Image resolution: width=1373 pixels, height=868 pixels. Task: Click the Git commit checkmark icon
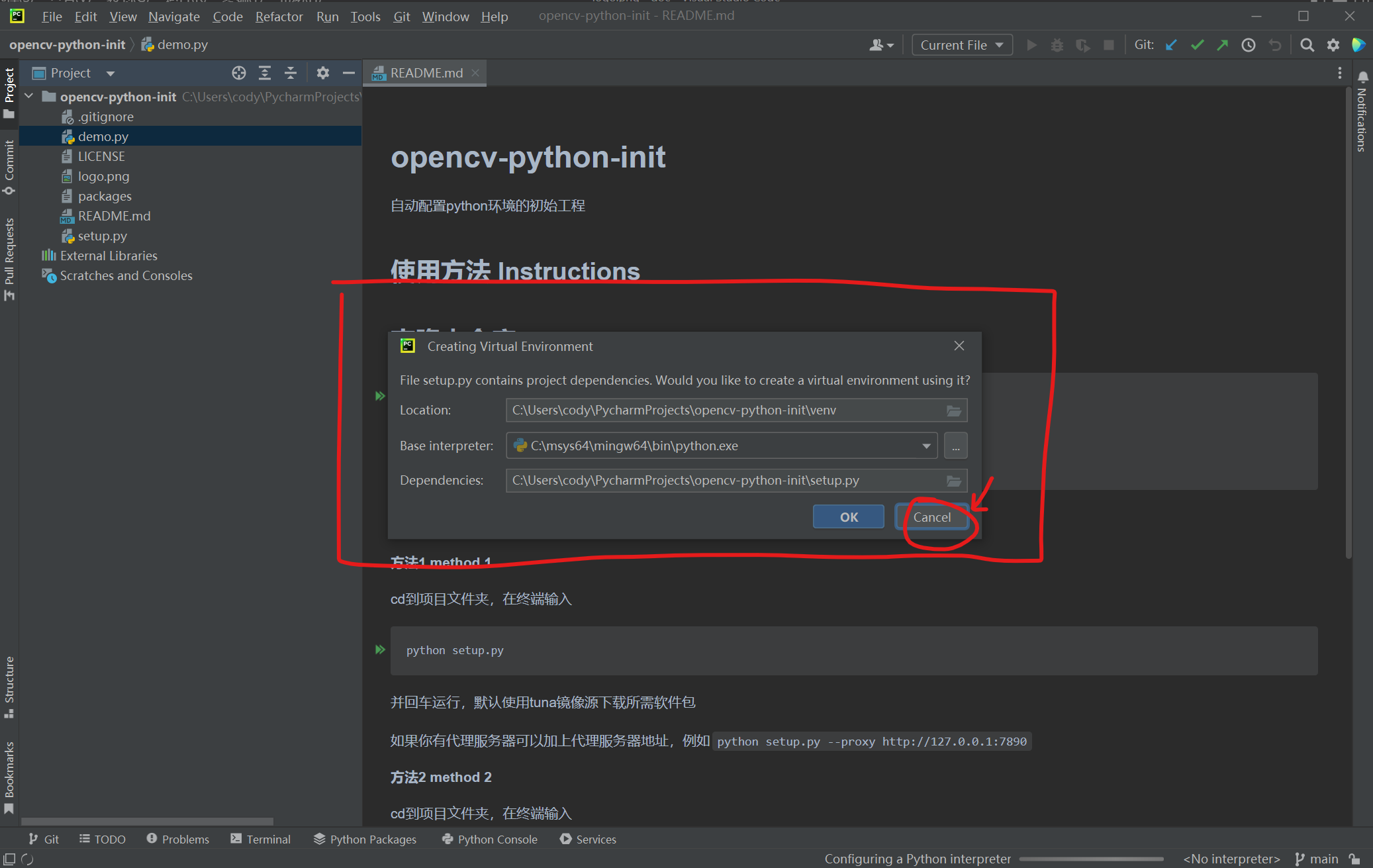(1197, 45)
